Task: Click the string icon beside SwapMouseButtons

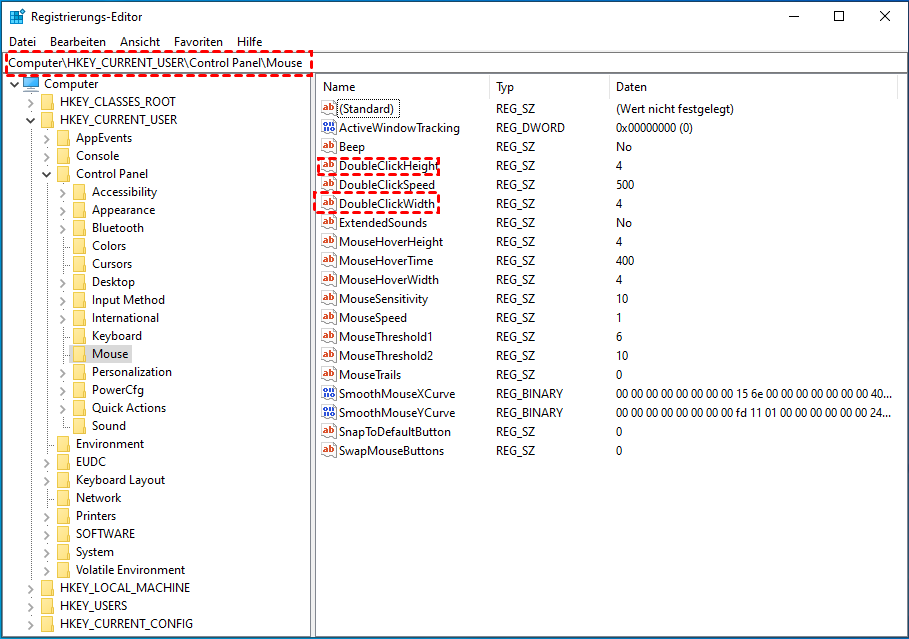Action: click(329, 450)
